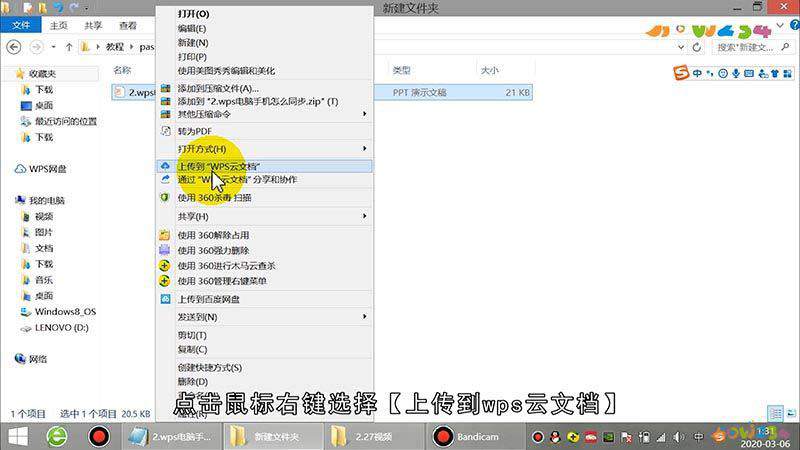Sort by 大小 column header
Viewport: 800px width, 450px height.
[489, 70]
